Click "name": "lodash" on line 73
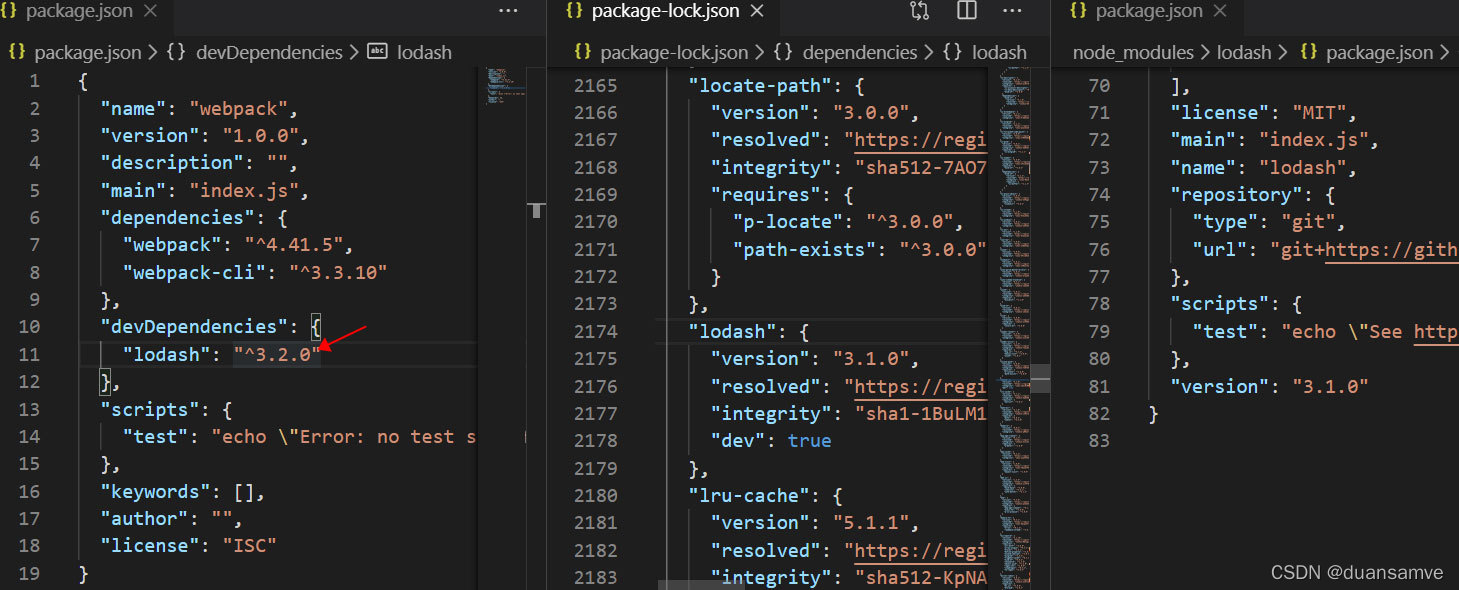Viewport: 1459px width, 590px height. click(x=1264, y=167)
